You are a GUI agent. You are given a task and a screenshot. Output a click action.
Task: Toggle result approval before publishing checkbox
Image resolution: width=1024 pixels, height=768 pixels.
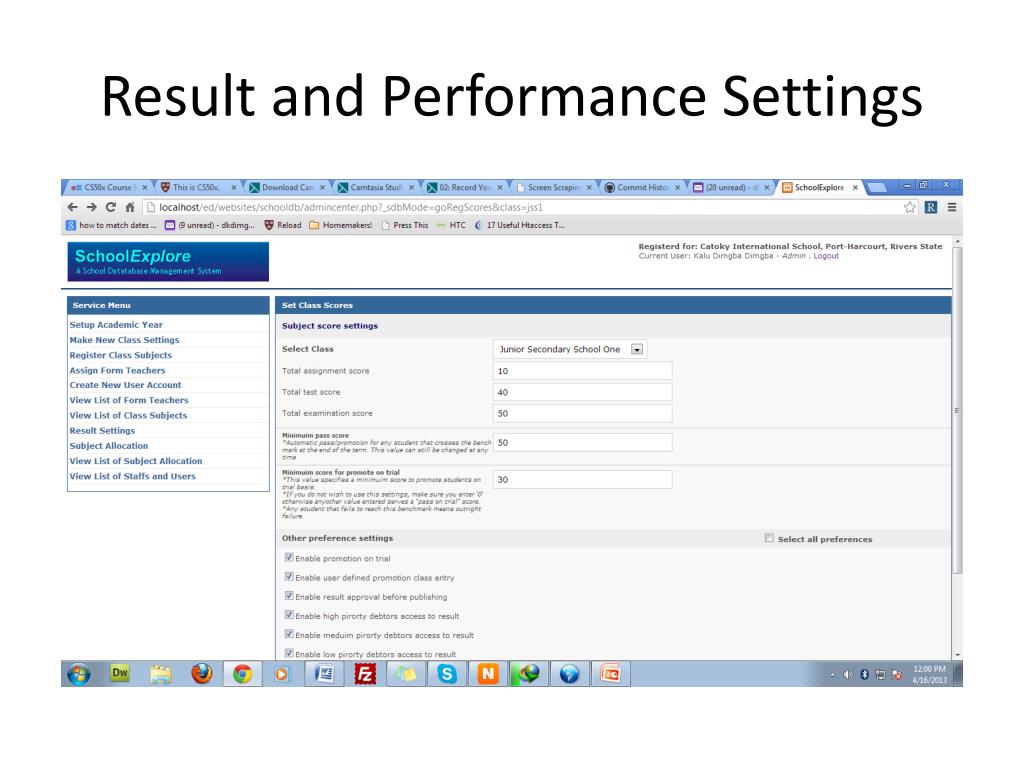click(x=289, y=596)
